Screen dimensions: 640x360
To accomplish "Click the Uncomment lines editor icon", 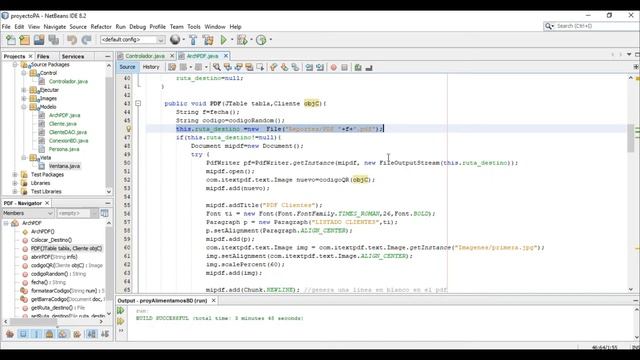I will (369, 67).
